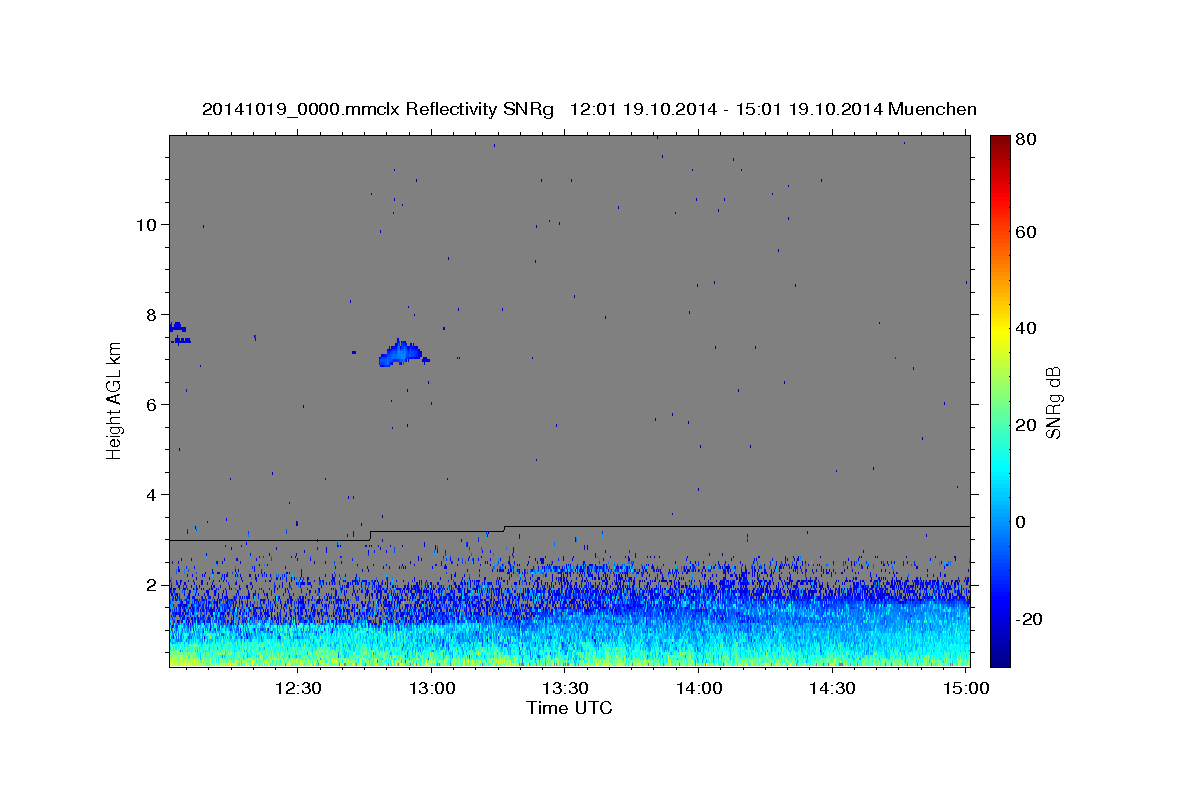The image size is (1200, 800).
Task: Click the 14:30 time tick label
Action: 831,688
